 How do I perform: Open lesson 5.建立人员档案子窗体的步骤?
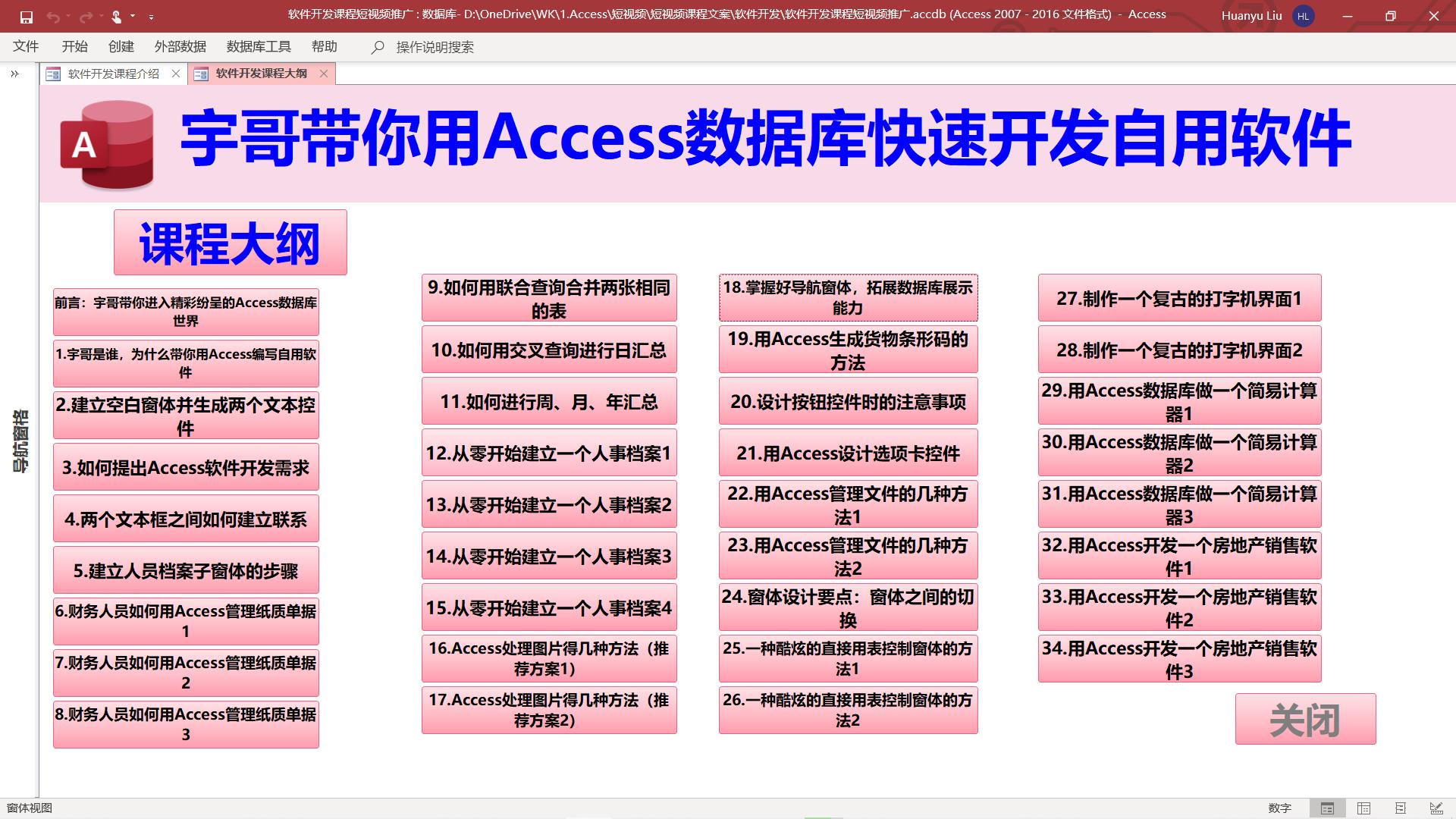pyautogui.click(x=186, y=570)
